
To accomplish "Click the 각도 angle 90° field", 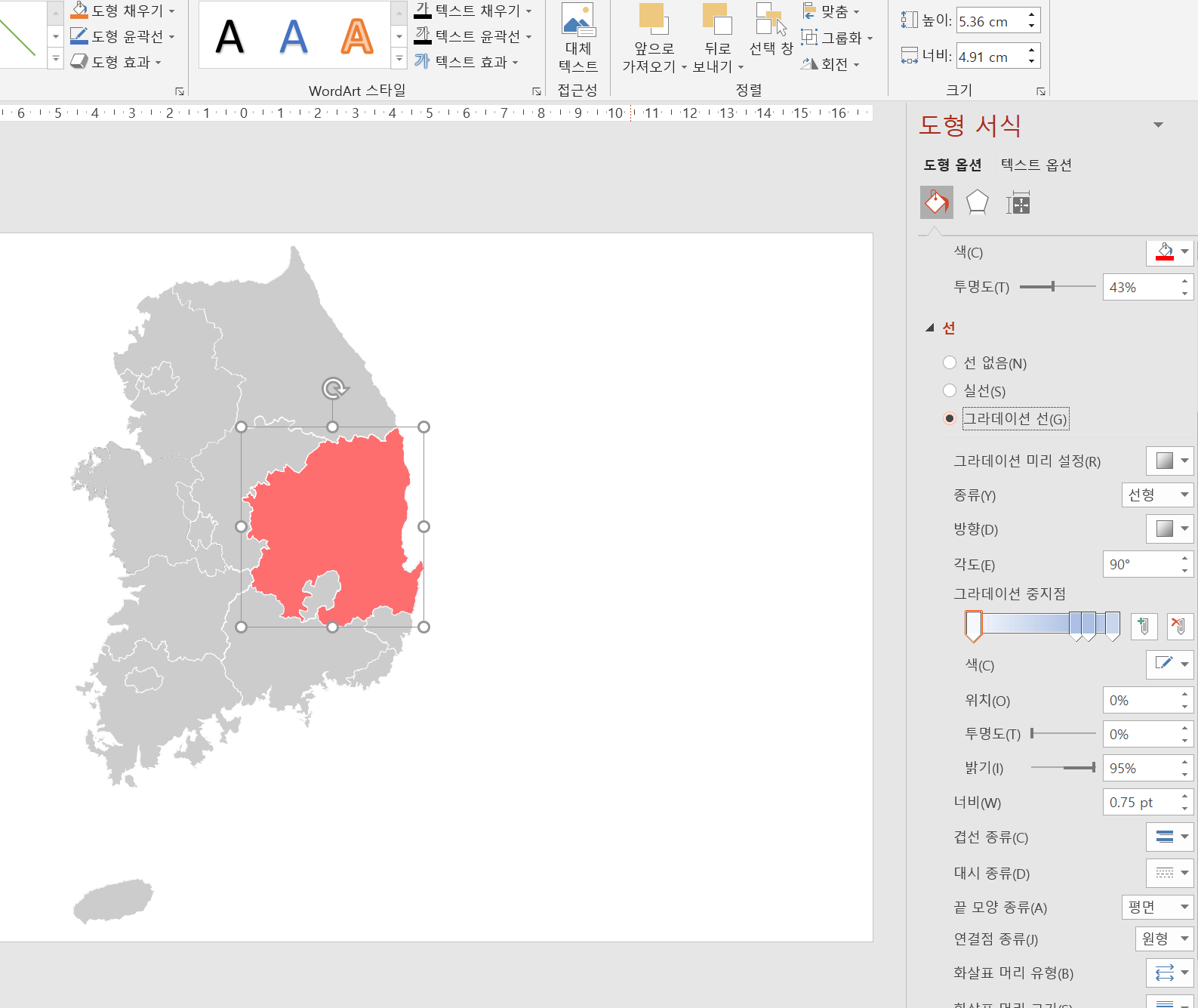I will click(x=1140, y=564).
